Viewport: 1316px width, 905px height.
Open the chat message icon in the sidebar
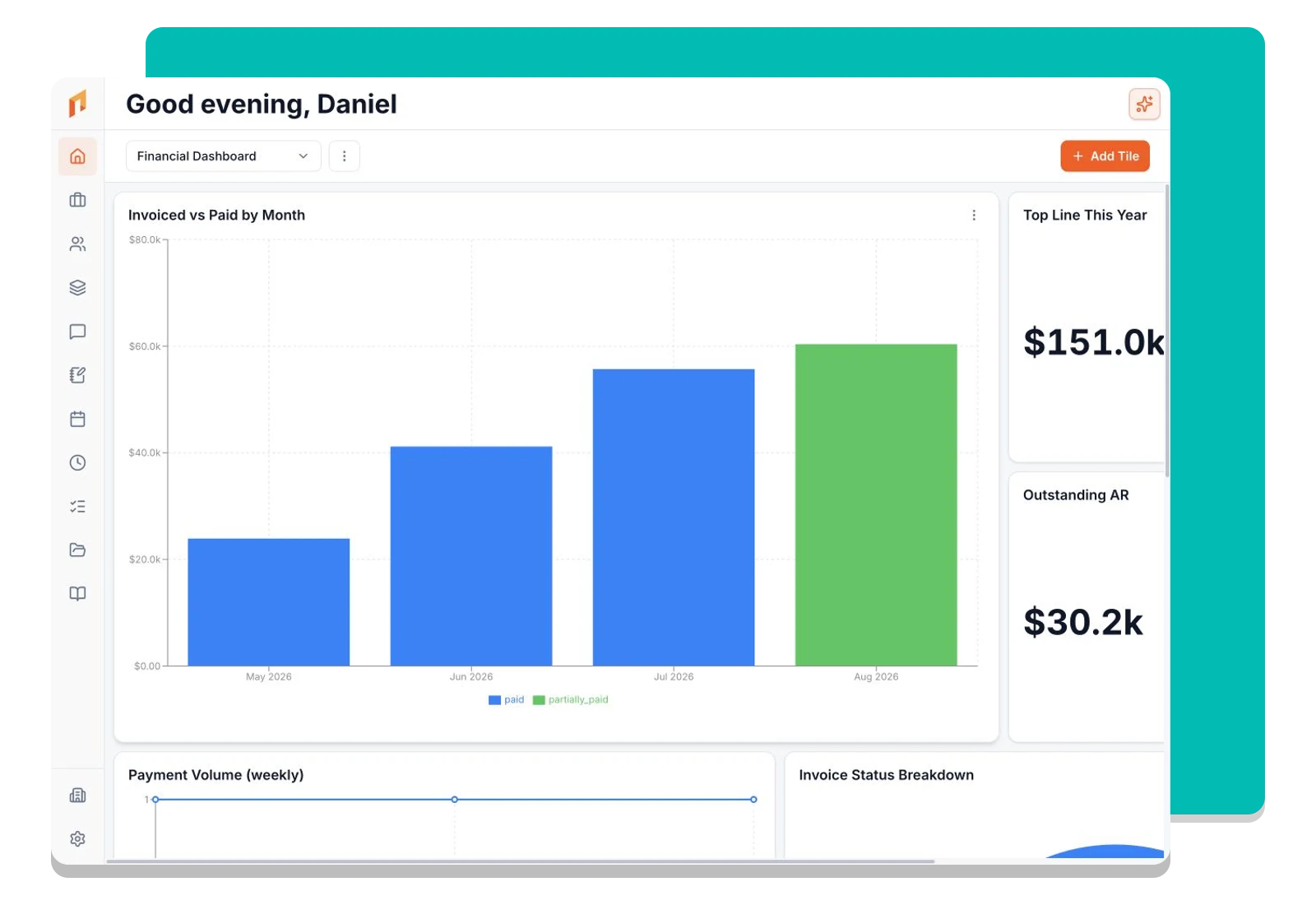point(77,332)
